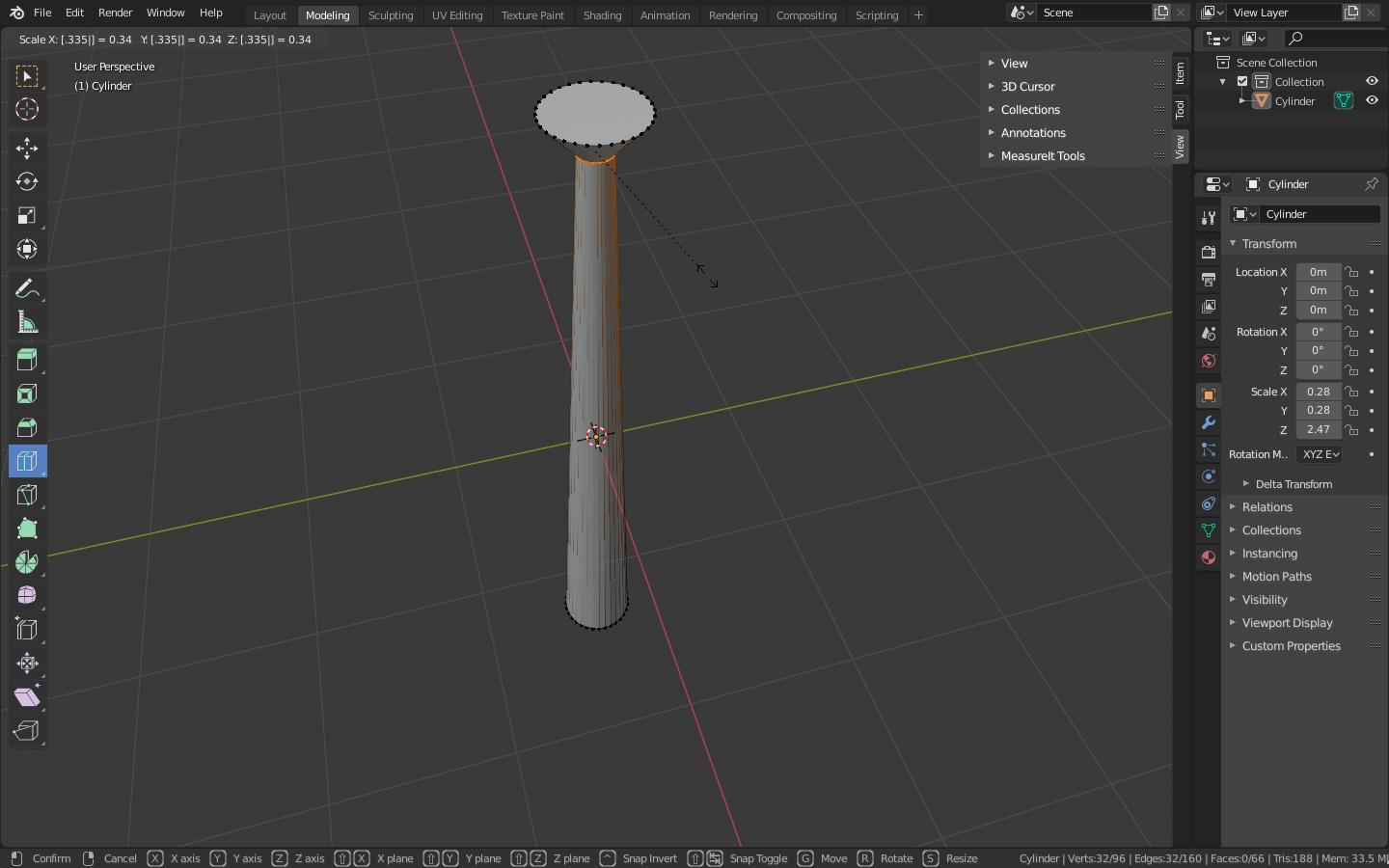Switch to the UV Editing workspace tab
The image size is (1389, 868).
point(457,14)
